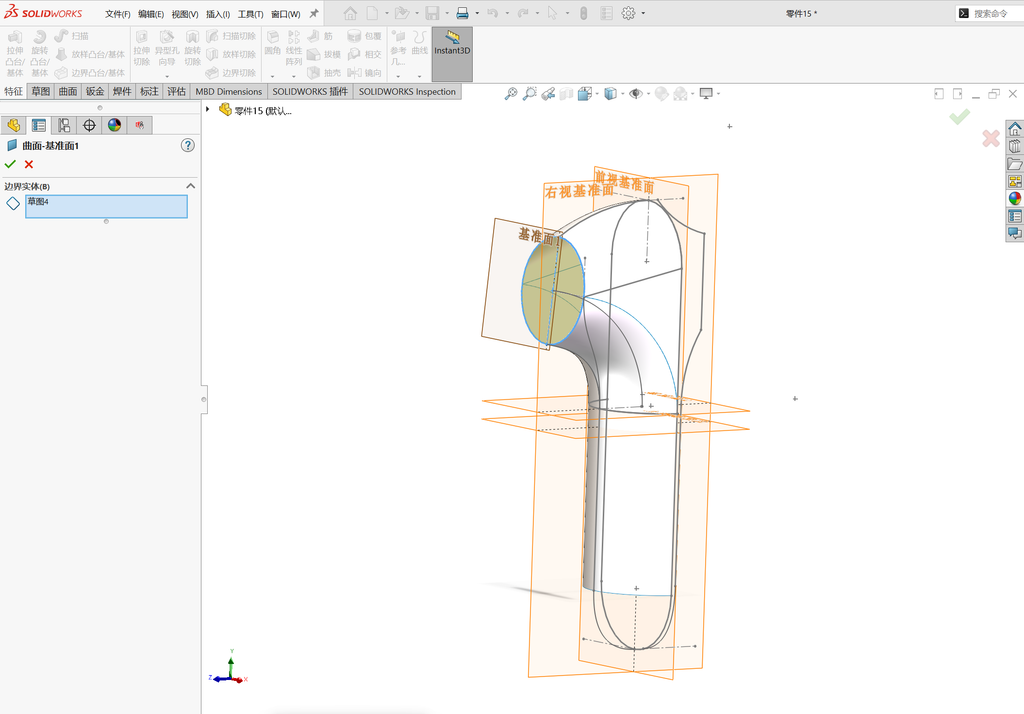Image resolution: width=1024 pixels, height=714 pixels.
Task: Pin the menu bar with pushpin icon
Action: click(314, 13)
